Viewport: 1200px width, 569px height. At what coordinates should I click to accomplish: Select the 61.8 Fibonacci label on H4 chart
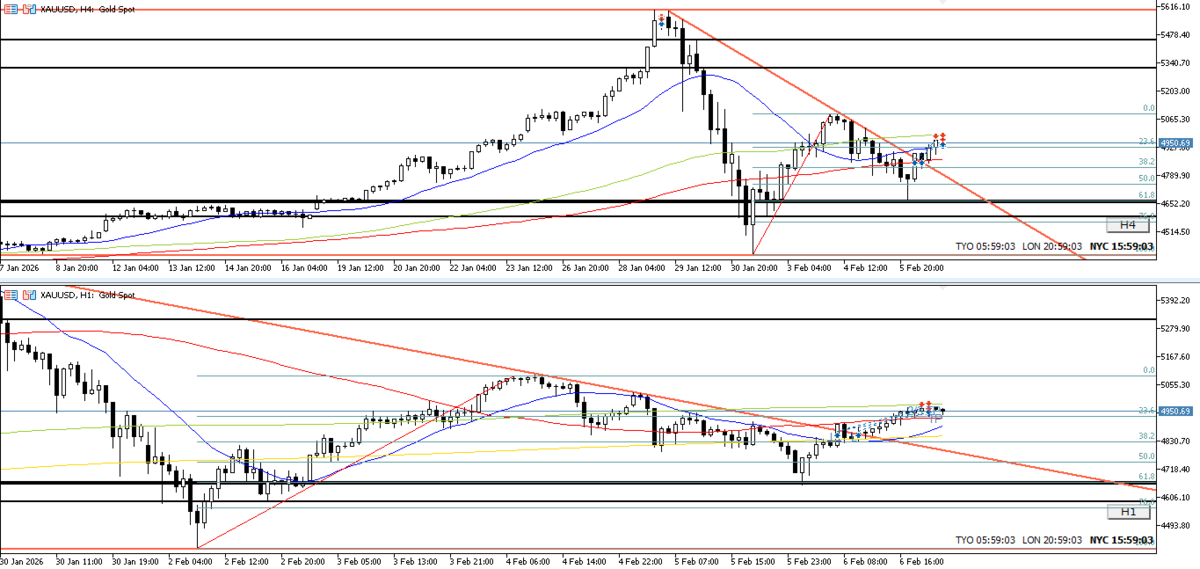click(x=1146, y=195)
